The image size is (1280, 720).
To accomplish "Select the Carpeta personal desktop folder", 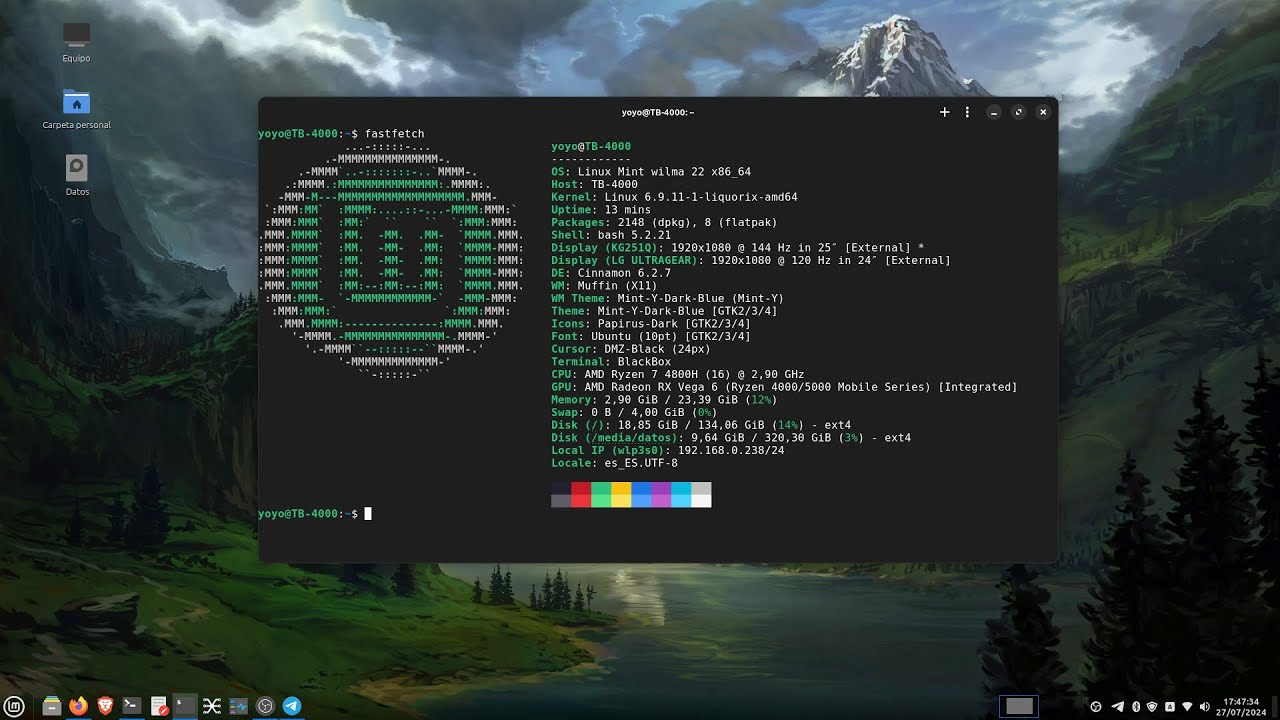I will [76, 110].
